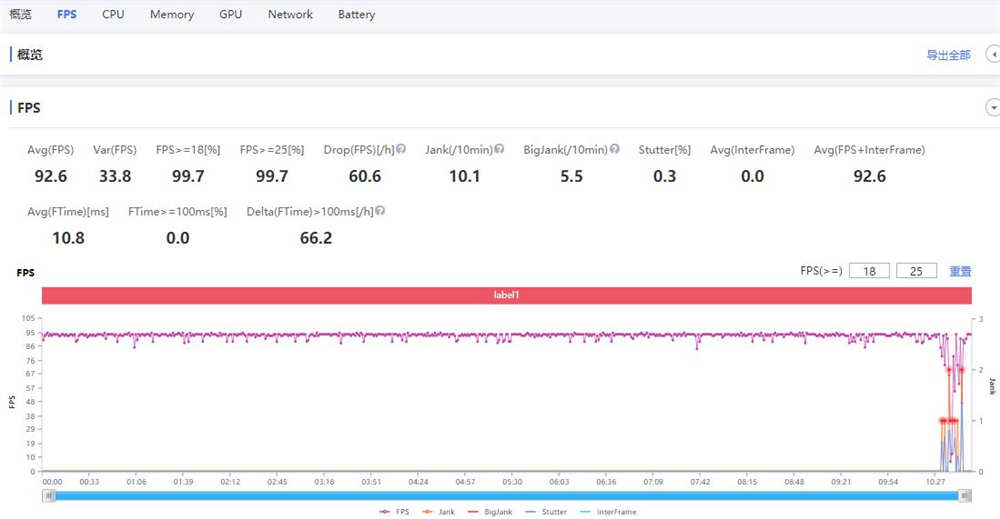The width and height of the screenshot is (1000, 519).
Task: Click the Drop(FPS) value 60.6
Action: [365, 177]
